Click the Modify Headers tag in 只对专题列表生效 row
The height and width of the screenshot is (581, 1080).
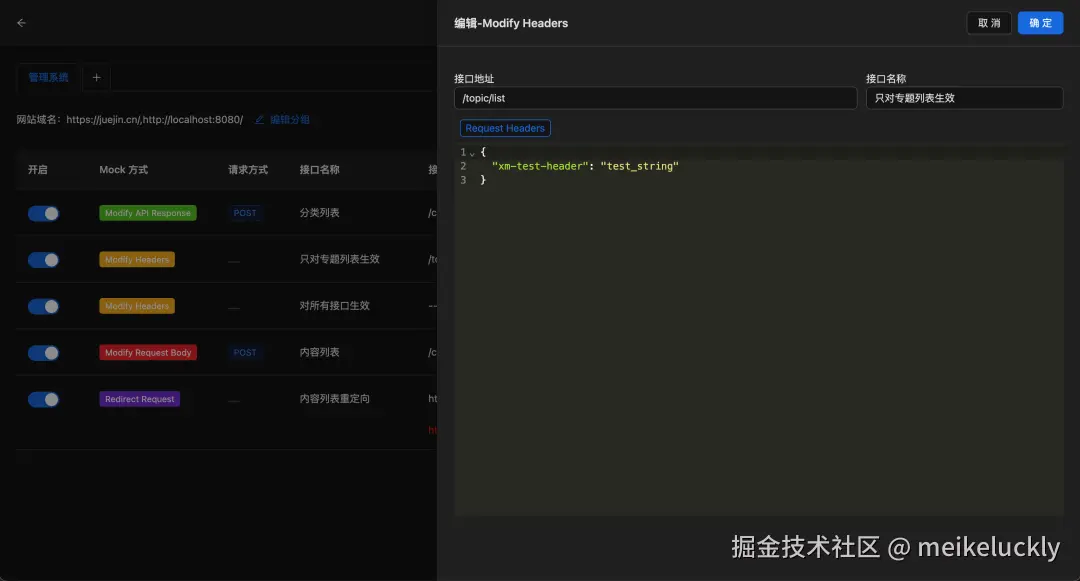coord(137,260)
